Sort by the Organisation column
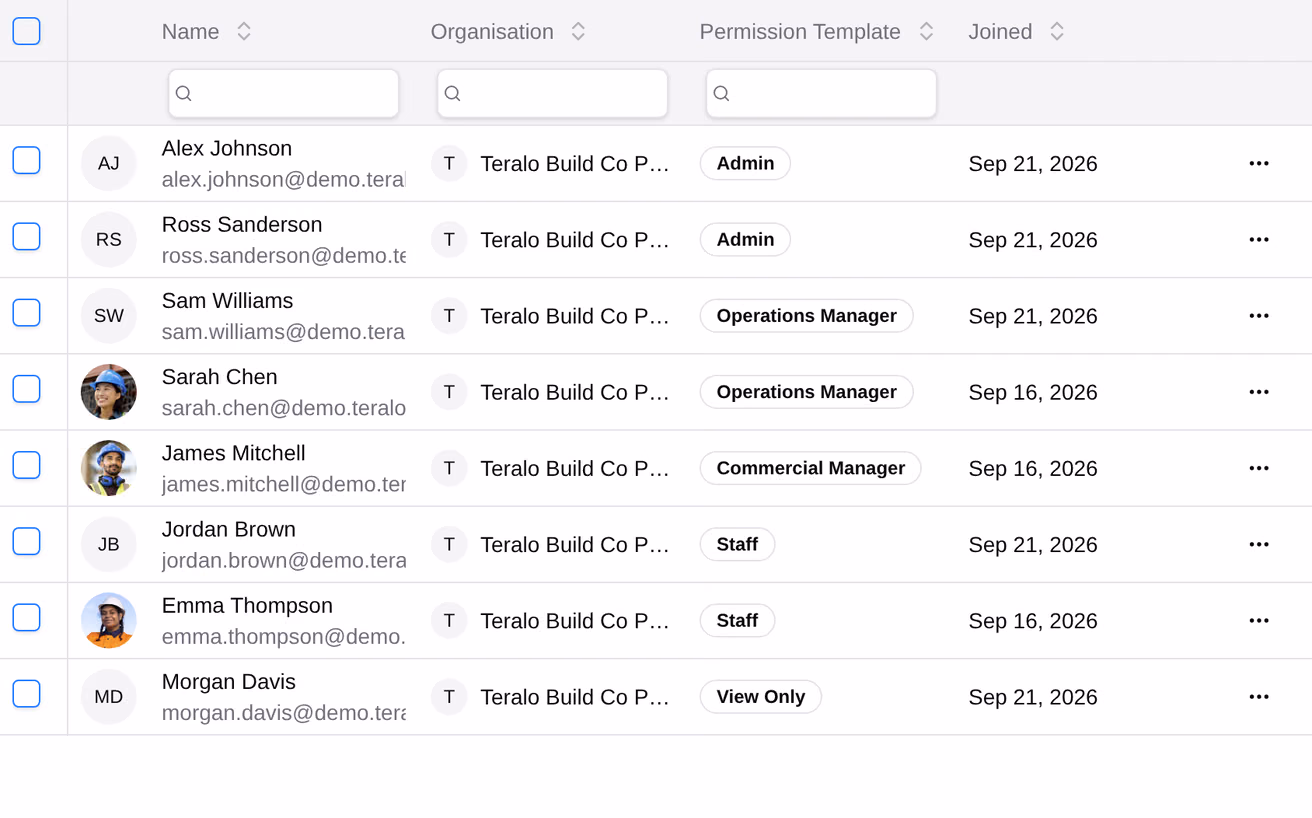1312x818 pixels. 578,32
